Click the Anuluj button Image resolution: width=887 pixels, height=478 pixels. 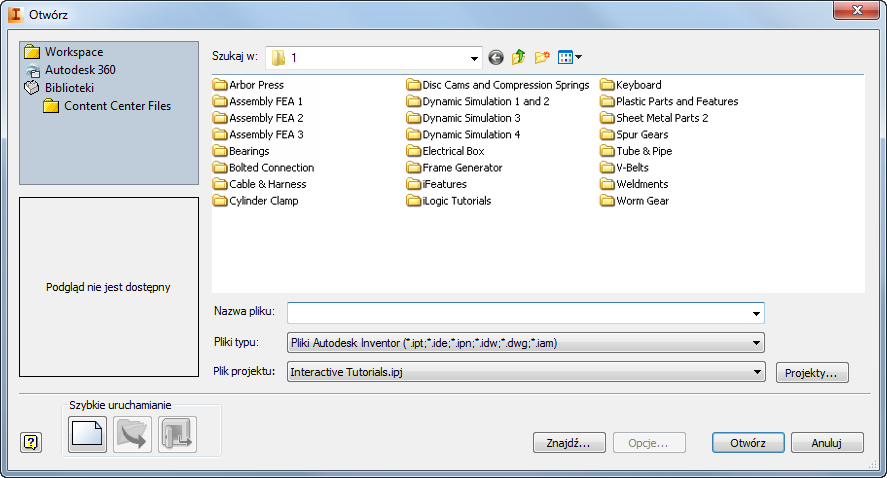[827, 443]
